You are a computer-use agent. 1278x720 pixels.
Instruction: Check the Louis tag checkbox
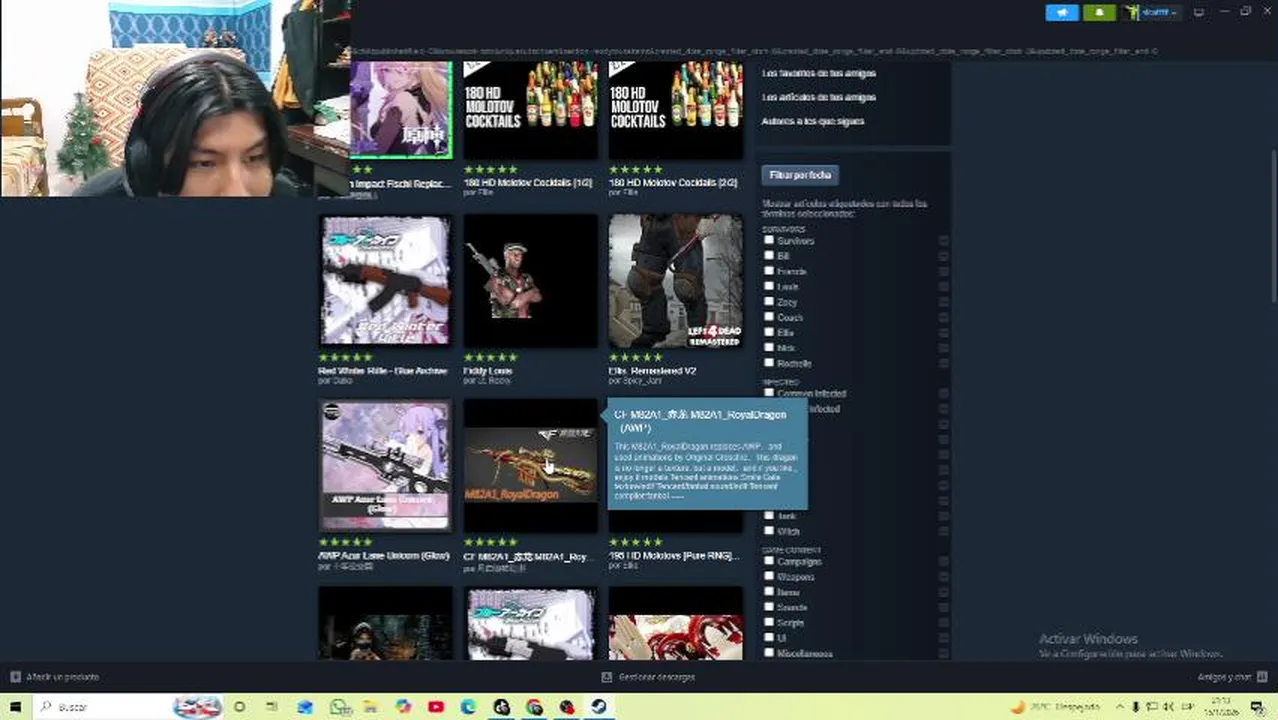click(x=769, y=286)
